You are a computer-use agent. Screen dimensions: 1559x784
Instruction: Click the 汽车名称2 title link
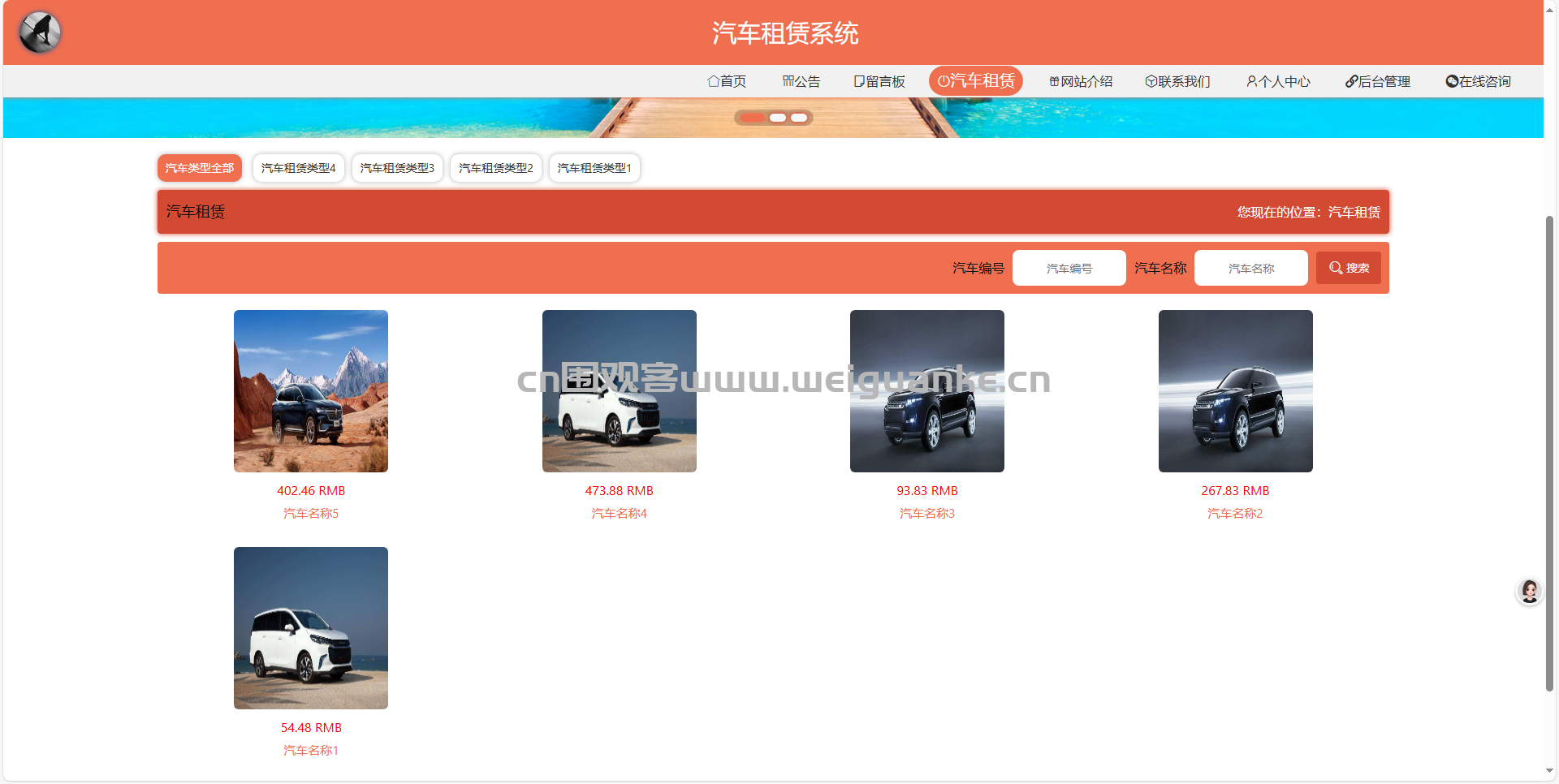point(1235,514)
